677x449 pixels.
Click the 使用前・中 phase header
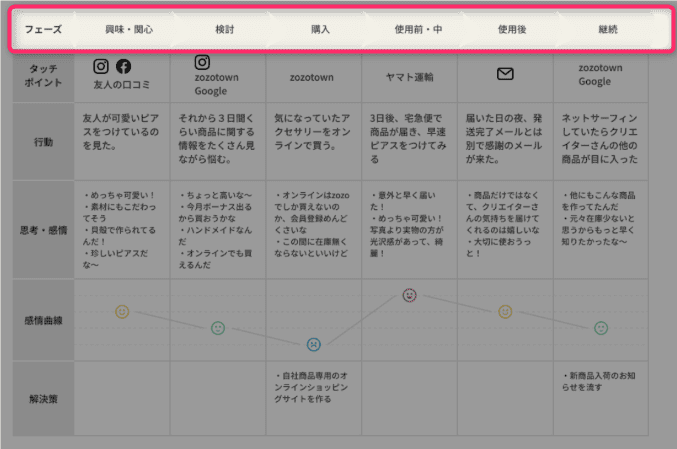pyautogui.click(x=418, y=30)
